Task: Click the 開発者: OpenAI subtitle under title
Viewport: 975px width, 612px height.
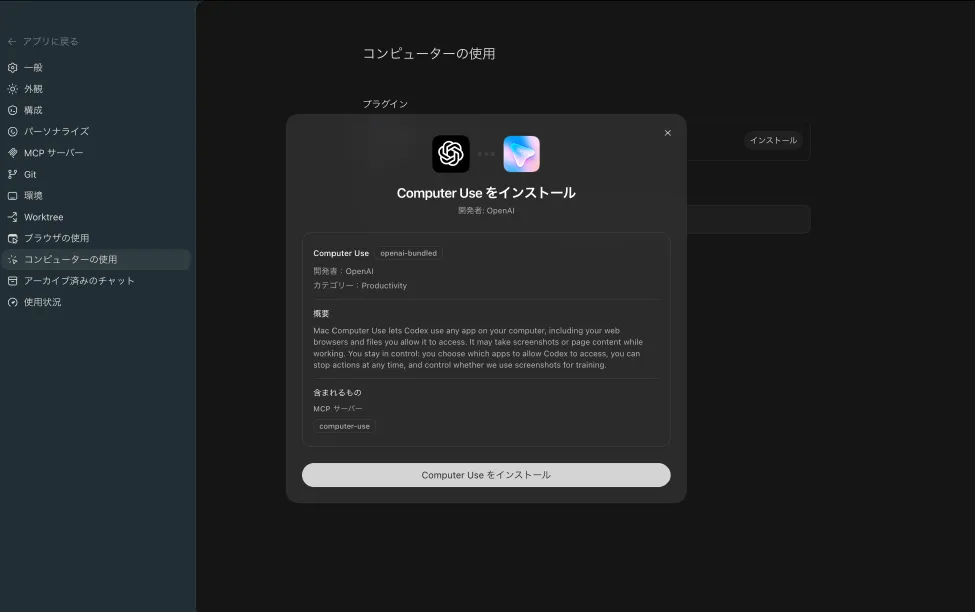Action: tap(486, 211)
